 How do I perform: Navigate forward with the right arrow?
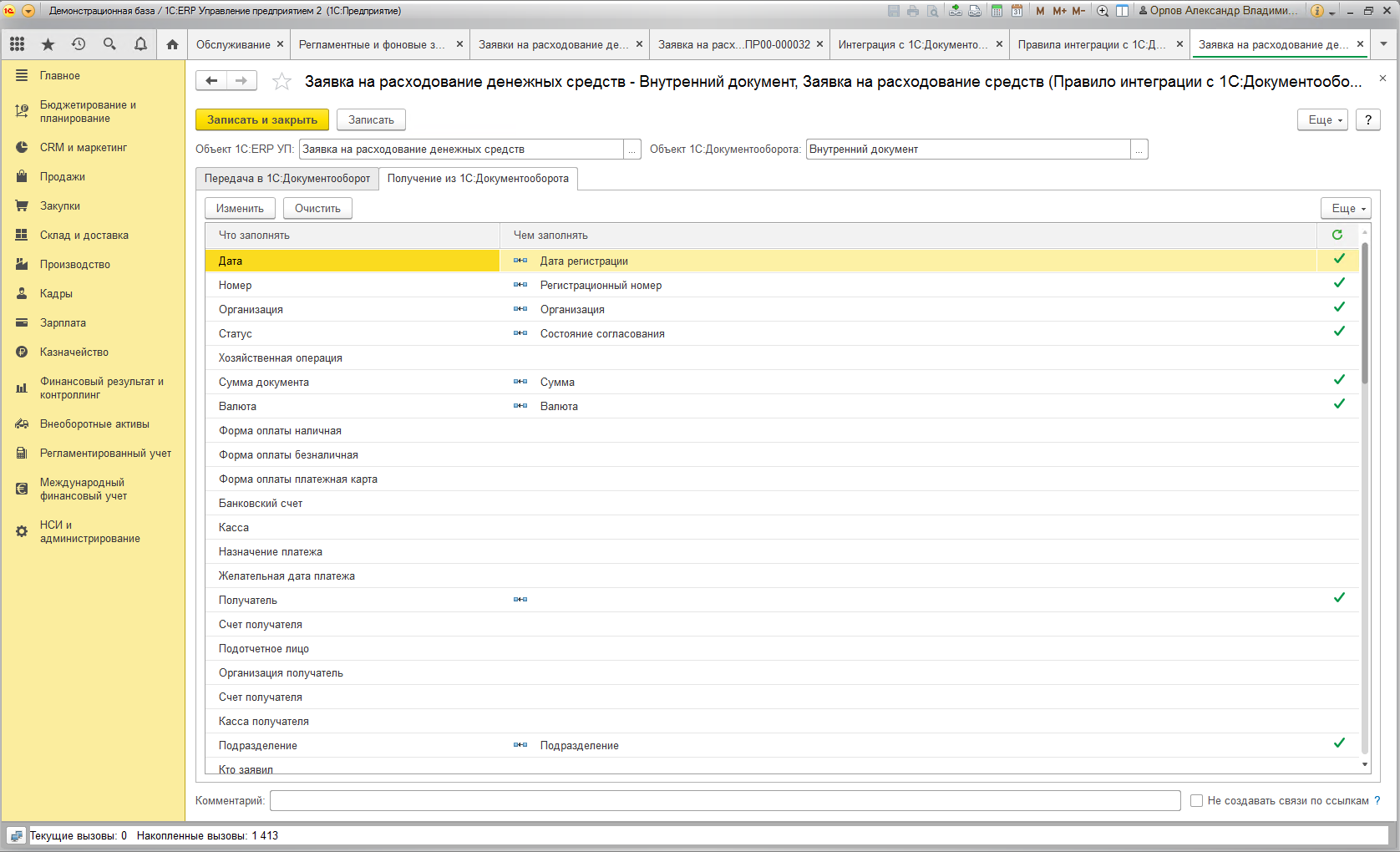[241, 80]
